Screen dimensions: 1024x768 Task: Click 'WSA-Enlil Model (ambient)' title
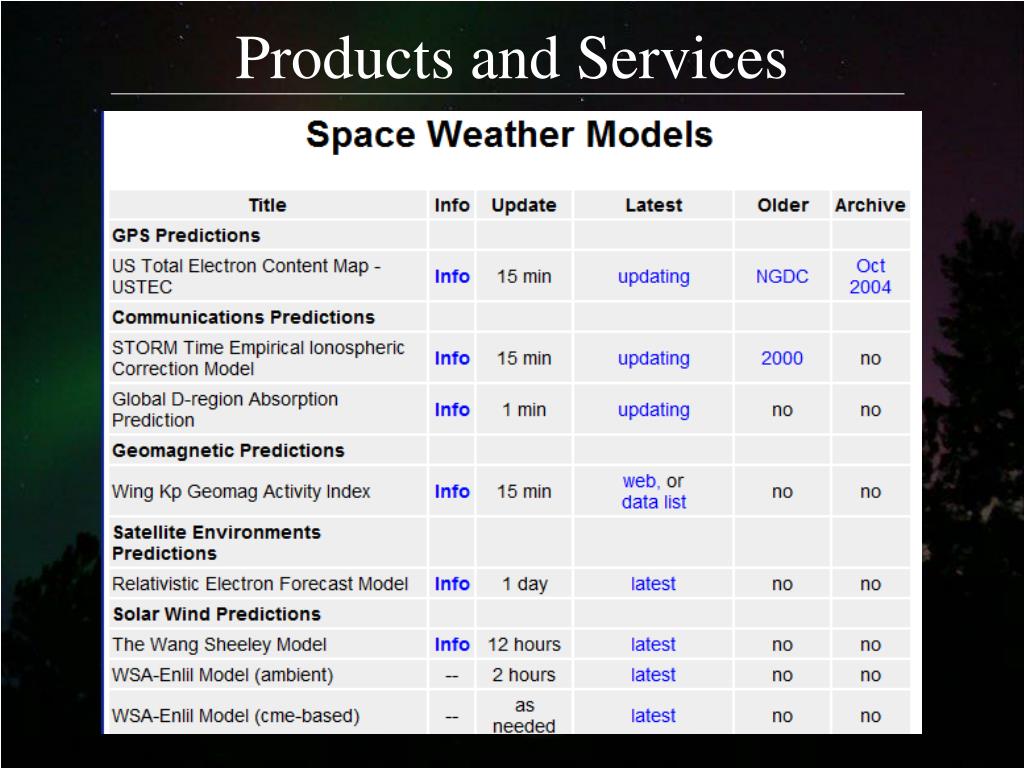(x=222, y=675)
